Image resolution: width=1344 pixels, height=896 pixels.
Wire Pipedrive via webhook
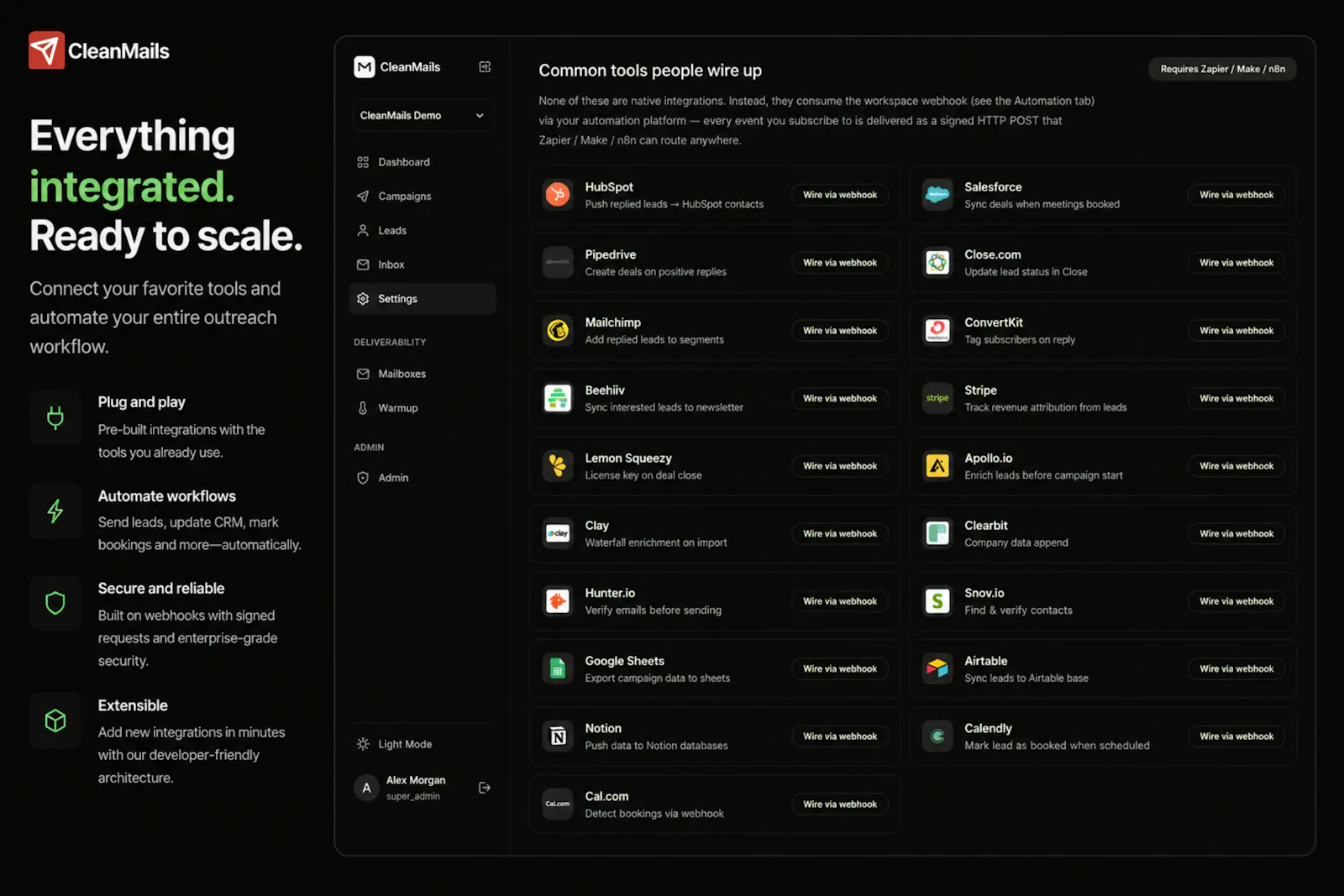(x=840, y=263)
